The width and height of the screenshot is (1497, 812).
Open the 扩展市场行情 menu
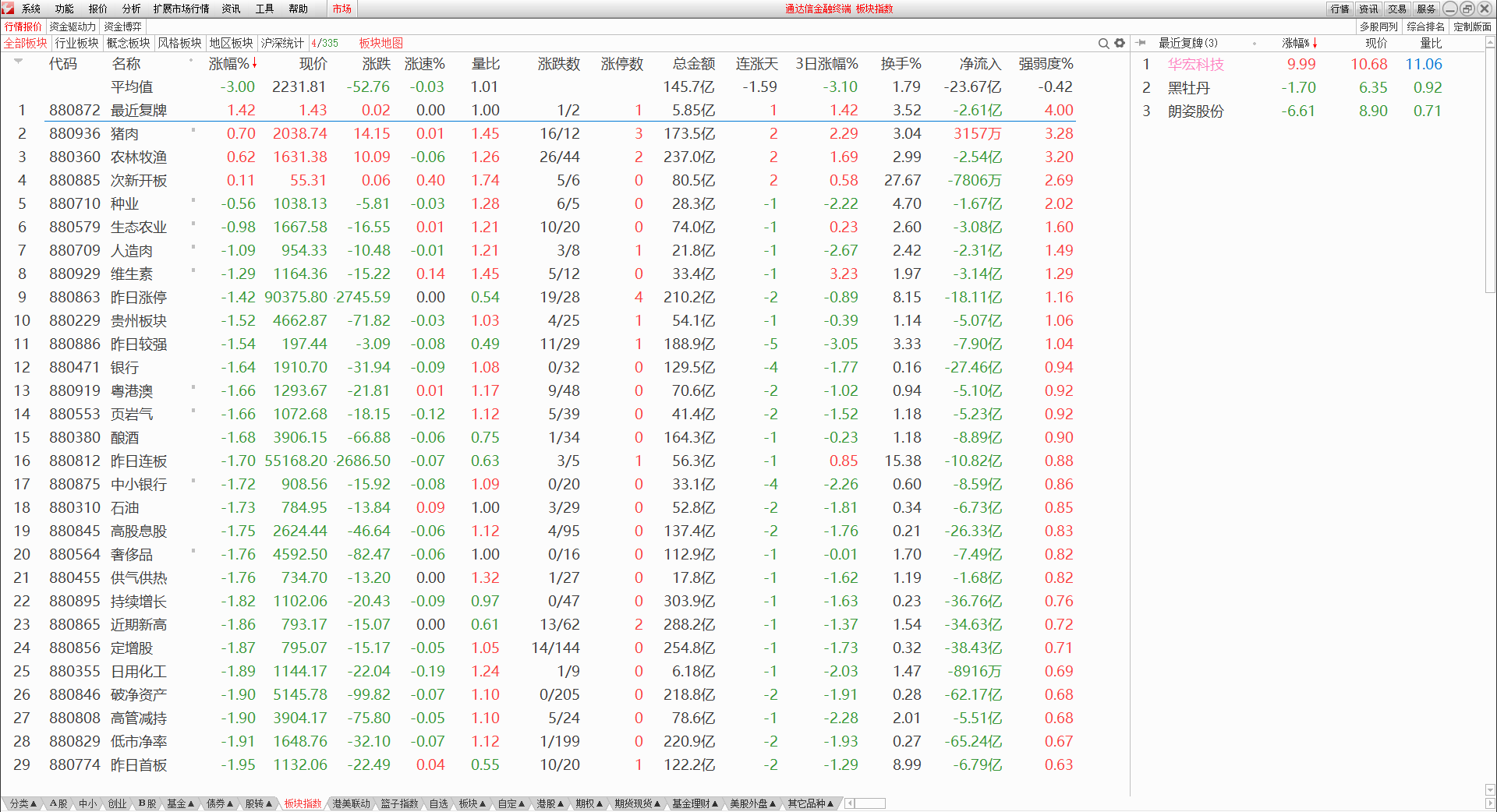182,9
